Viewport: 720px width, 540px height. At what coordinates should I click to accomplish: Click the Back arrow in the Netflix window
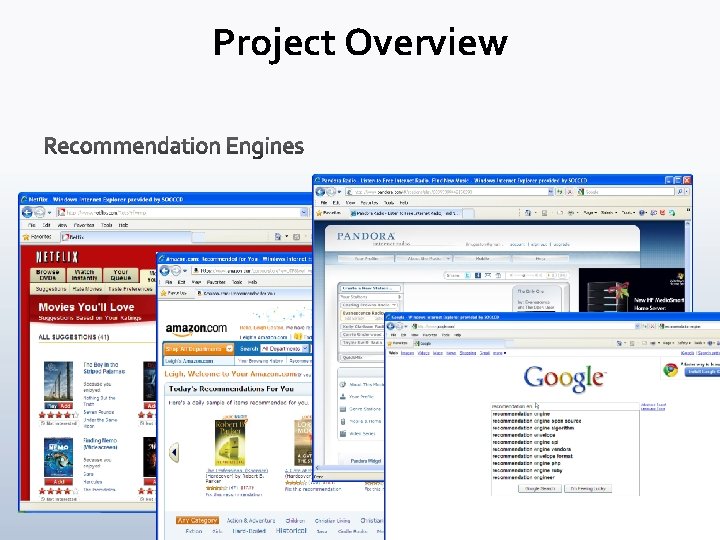click(27, 212)
